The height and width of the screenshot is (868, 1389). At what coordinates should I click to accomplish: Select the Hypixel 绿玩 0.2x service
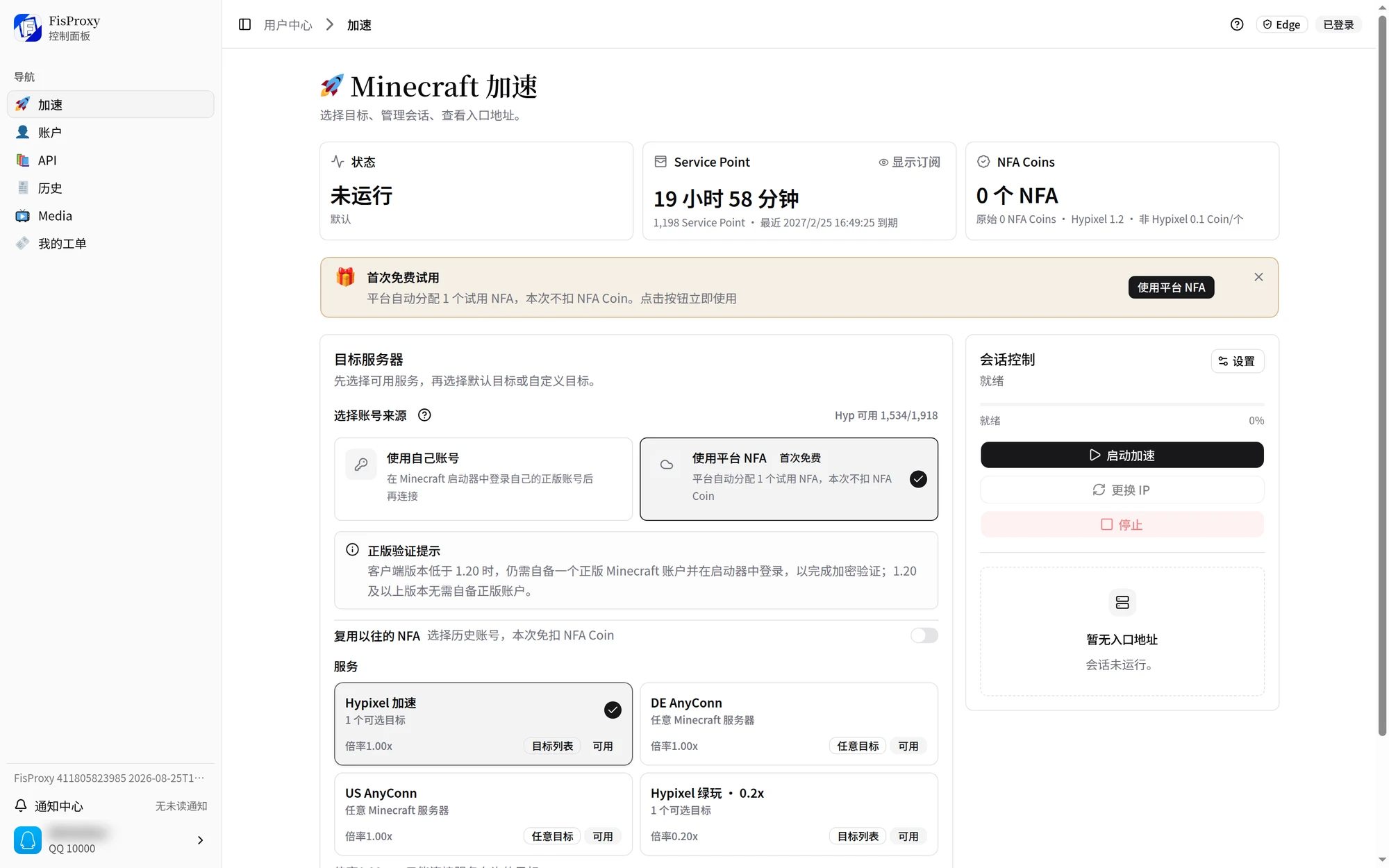pyautogui.click(x=789, y=814)
